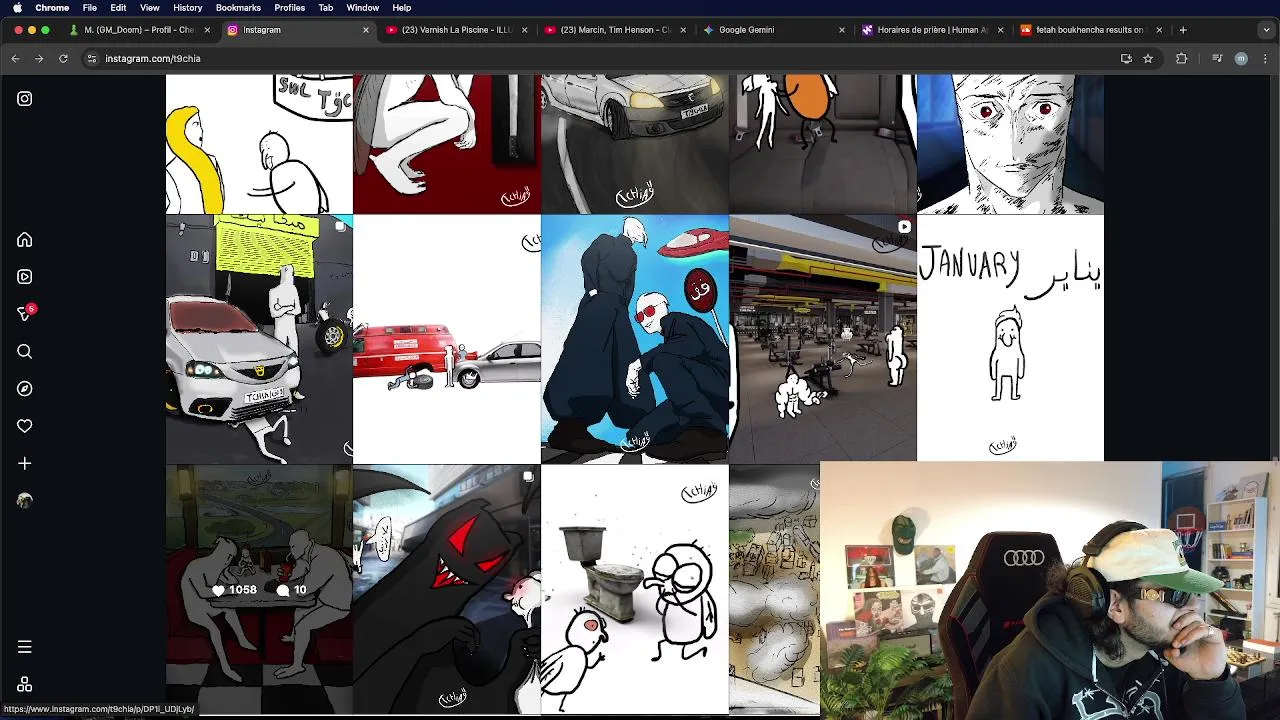The image size is (1280, 720).
Task: Open the Window menu
Action: tap(363, 8)
